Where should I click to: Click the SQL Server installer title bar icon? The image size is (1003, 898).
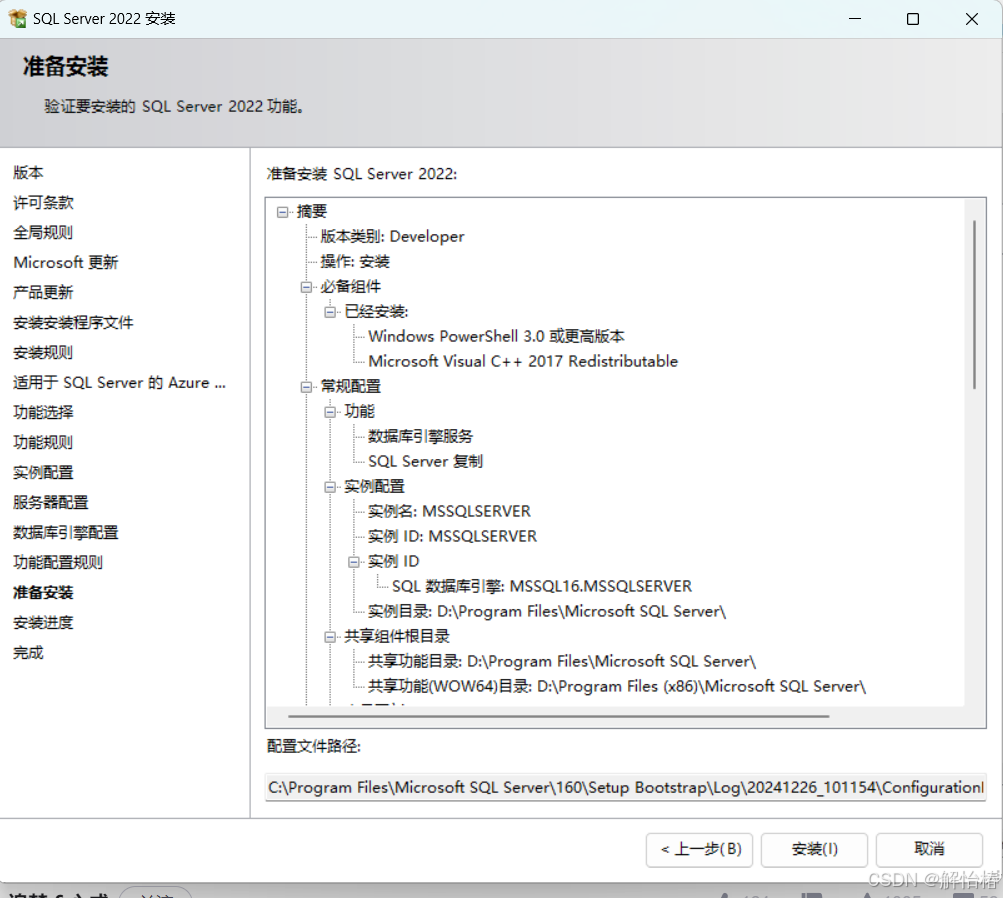(x=17, y=19)
